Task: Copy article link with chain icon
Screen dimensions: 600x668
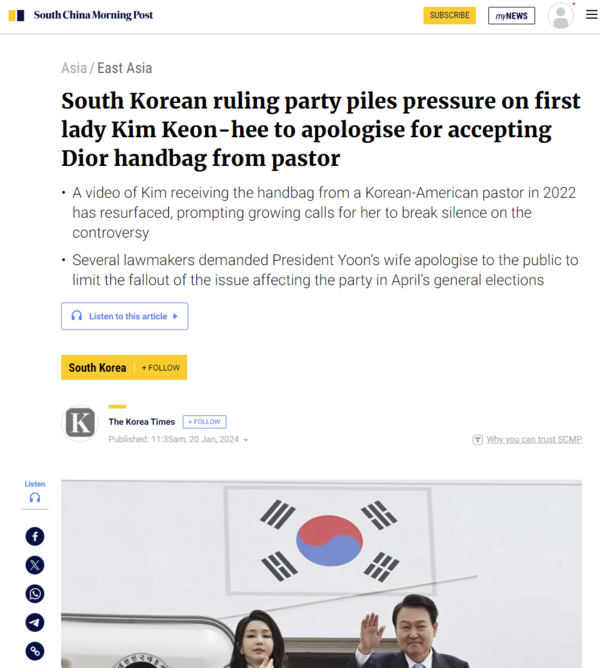Action: (35, 651)
